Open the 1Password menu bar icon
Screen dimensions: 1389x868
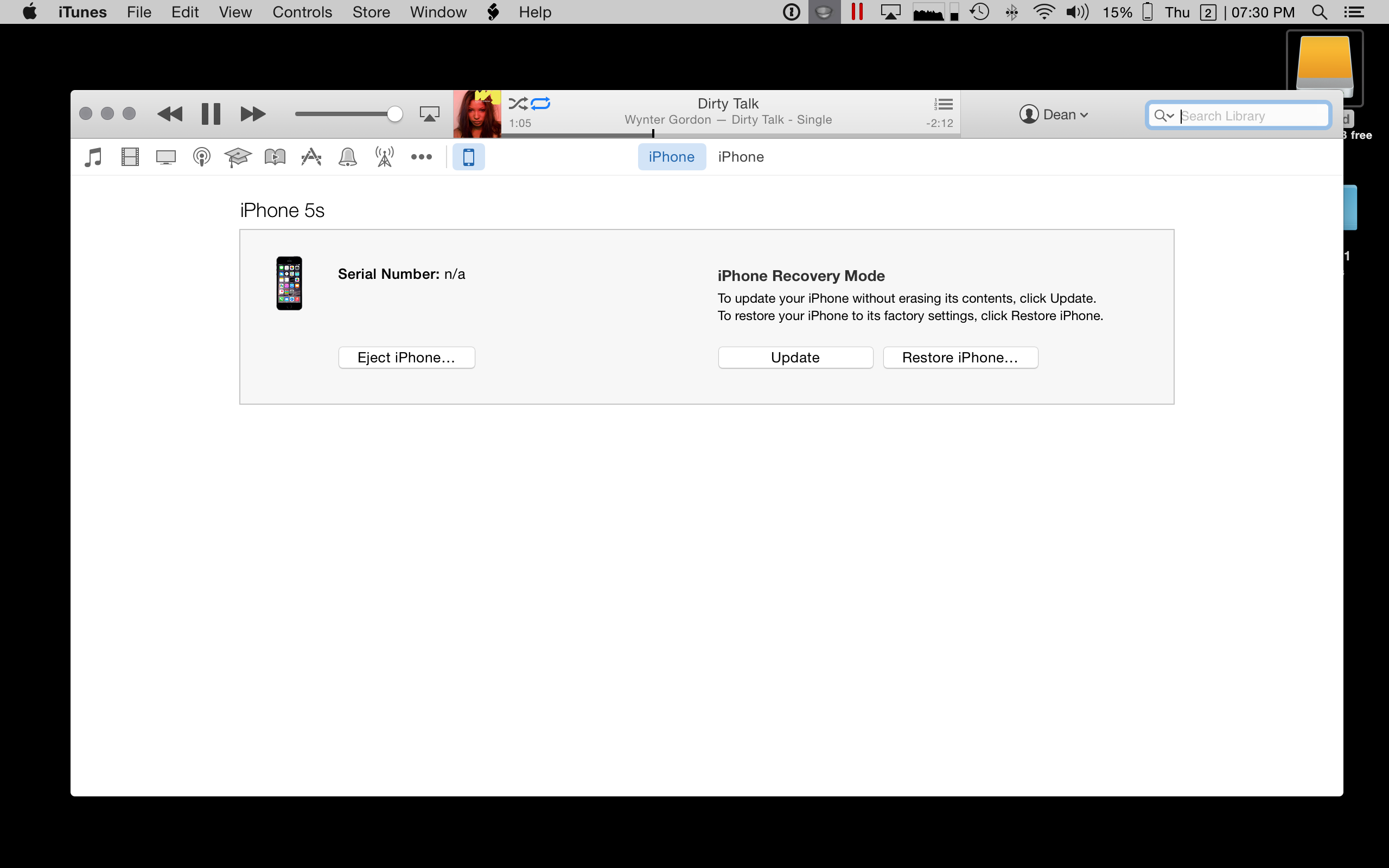(x=791, y=12)
